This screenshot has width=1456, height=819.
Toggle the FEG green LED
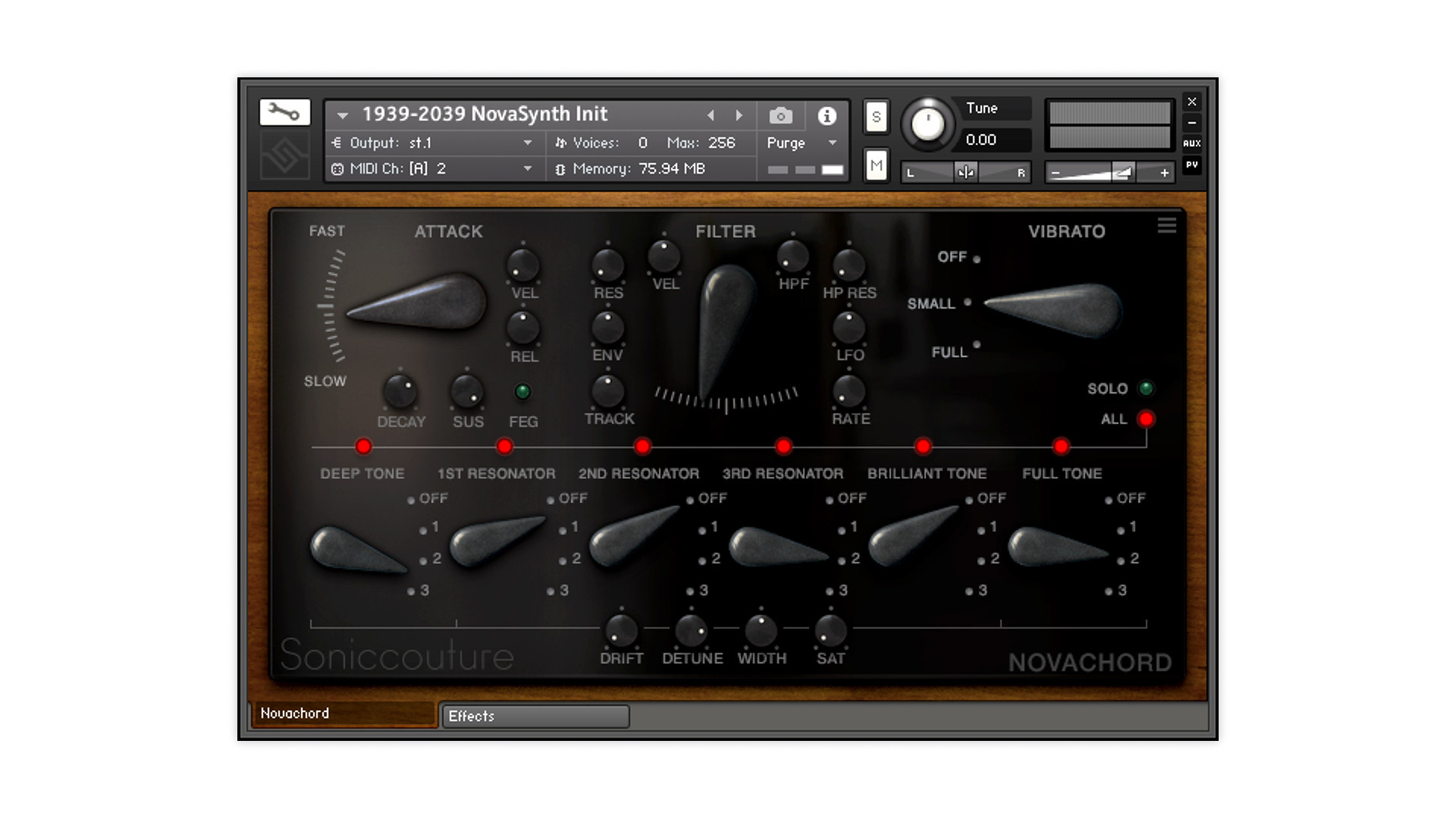coord(522,391)
